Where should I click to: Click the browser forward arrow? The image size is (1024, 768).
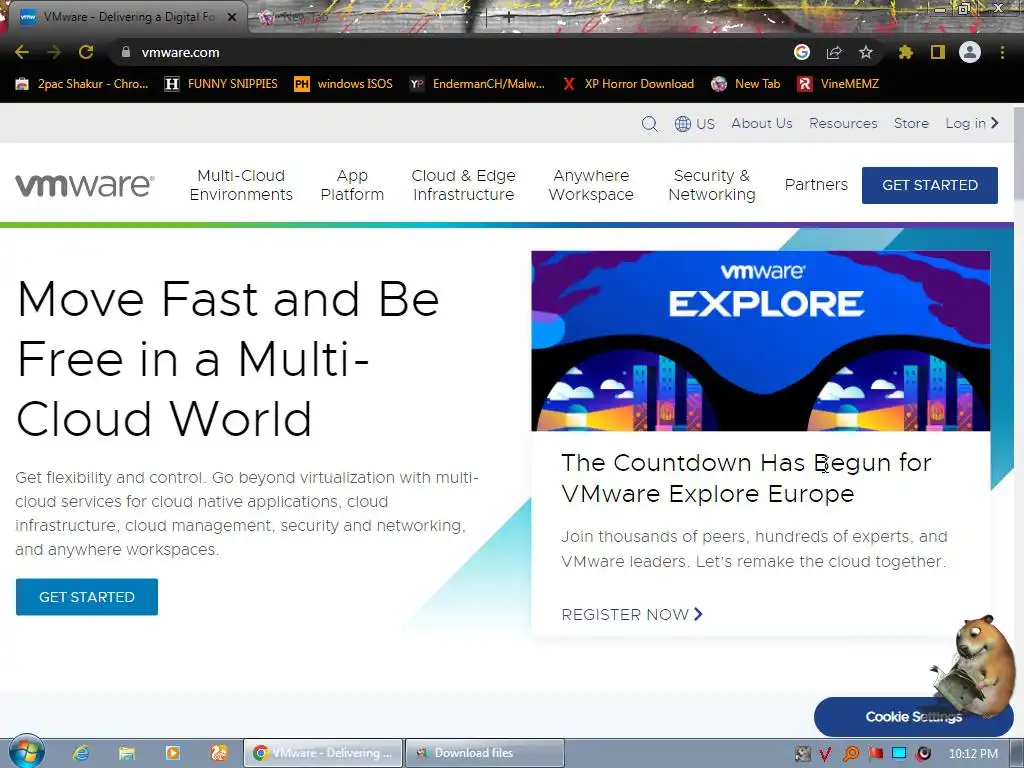coord(54,52)
